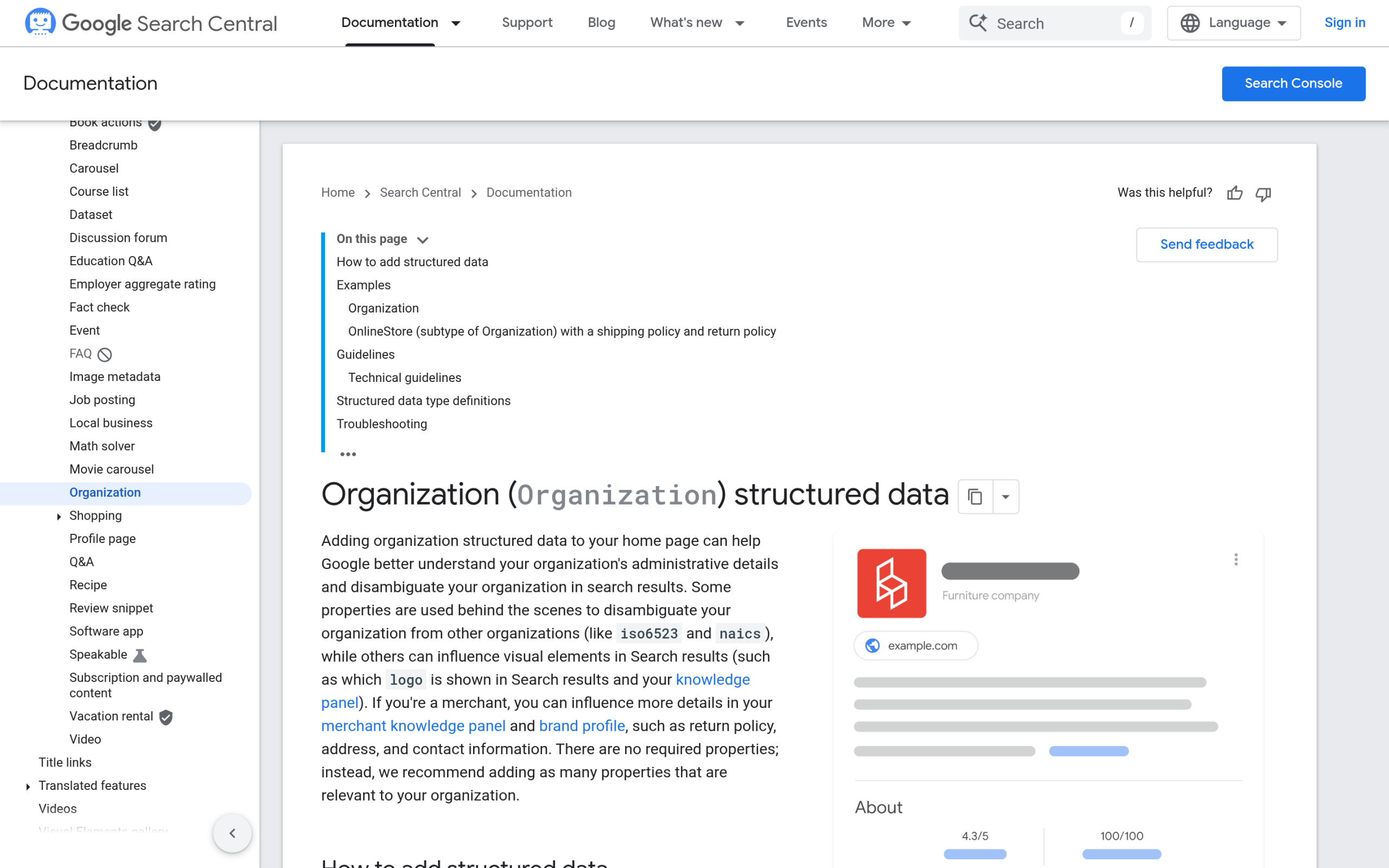1389x868 pixels.
Task: Click the Home breadcrumb link
Action: pos(337,193)
